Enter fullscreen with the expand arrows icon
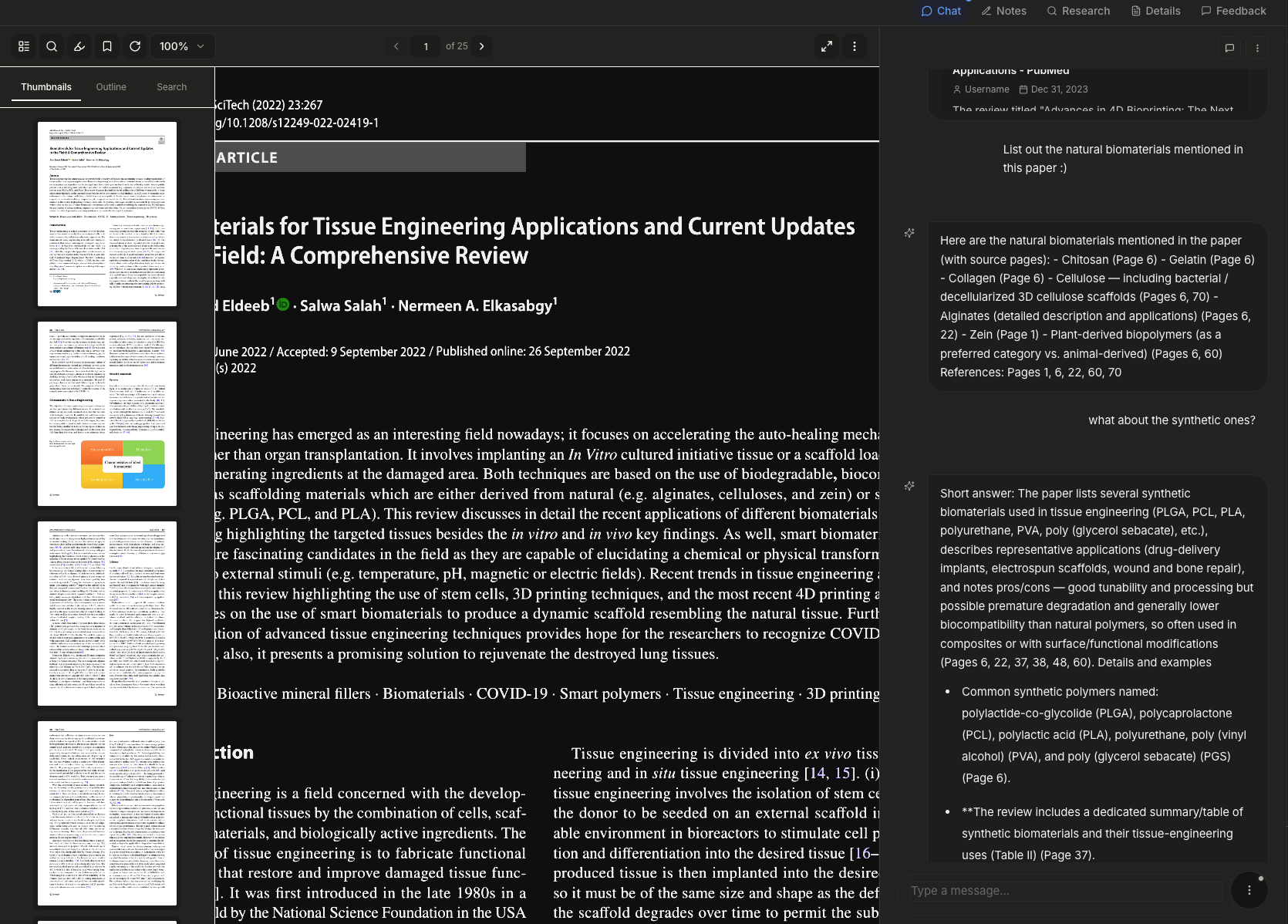The height and width of the screenshot is (924, 1288). click(x=827, y=46)
